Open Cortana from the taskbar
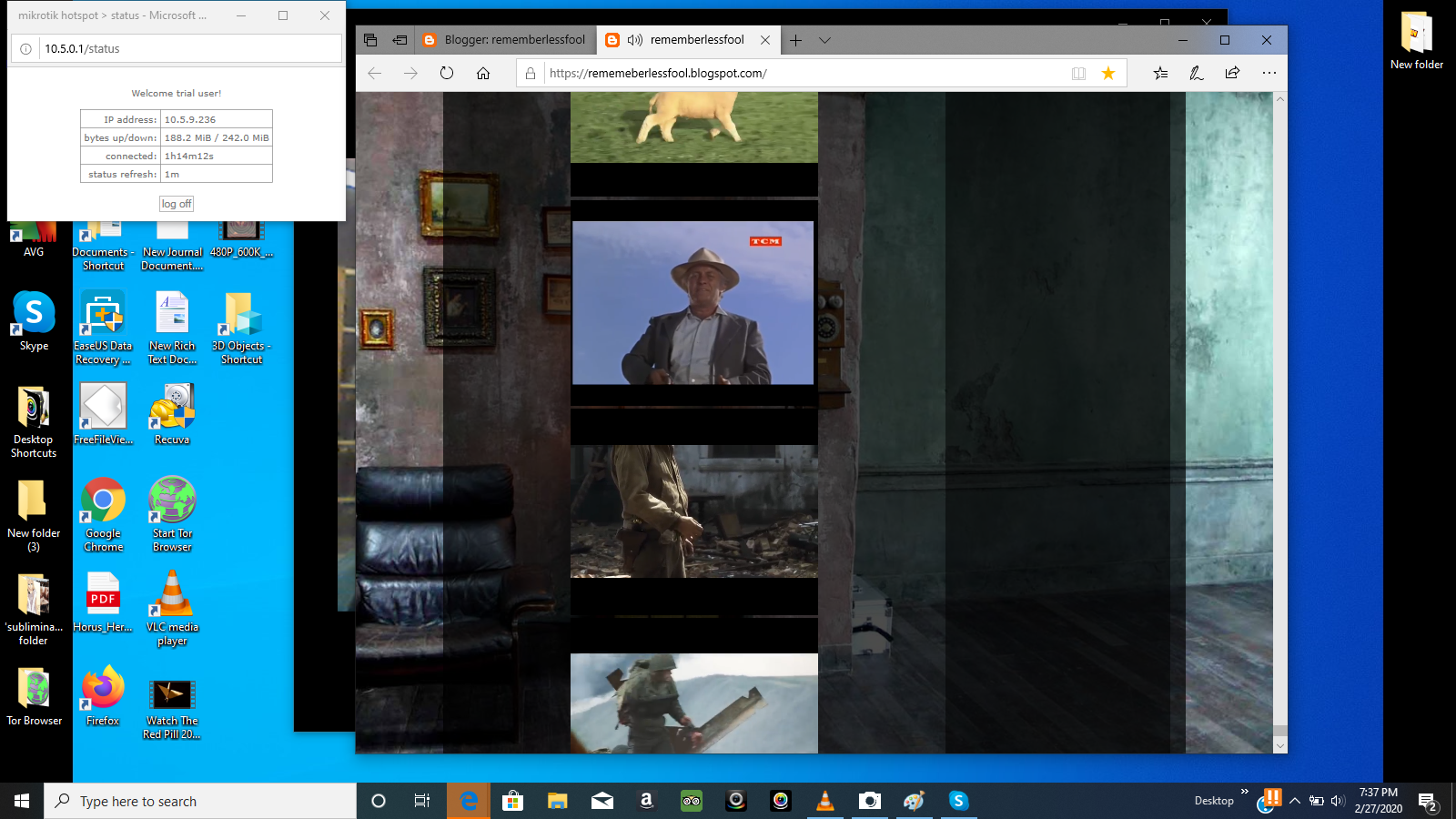 coord(379,801)
